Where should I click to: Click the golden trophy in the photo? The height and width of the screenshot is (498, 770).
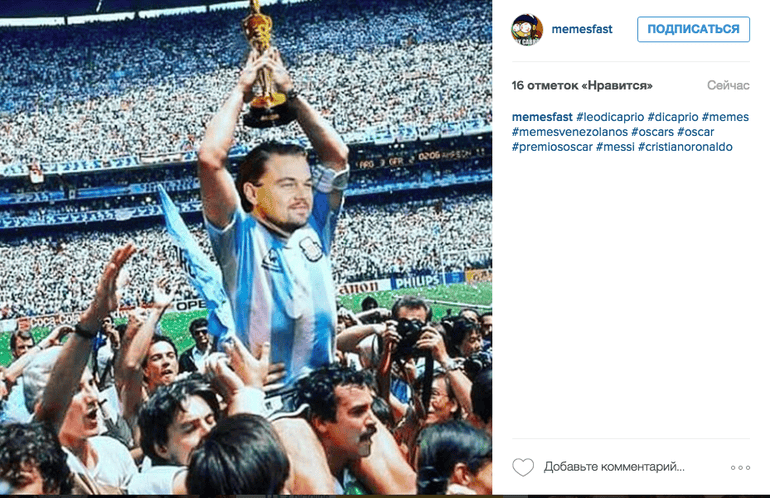263,64
